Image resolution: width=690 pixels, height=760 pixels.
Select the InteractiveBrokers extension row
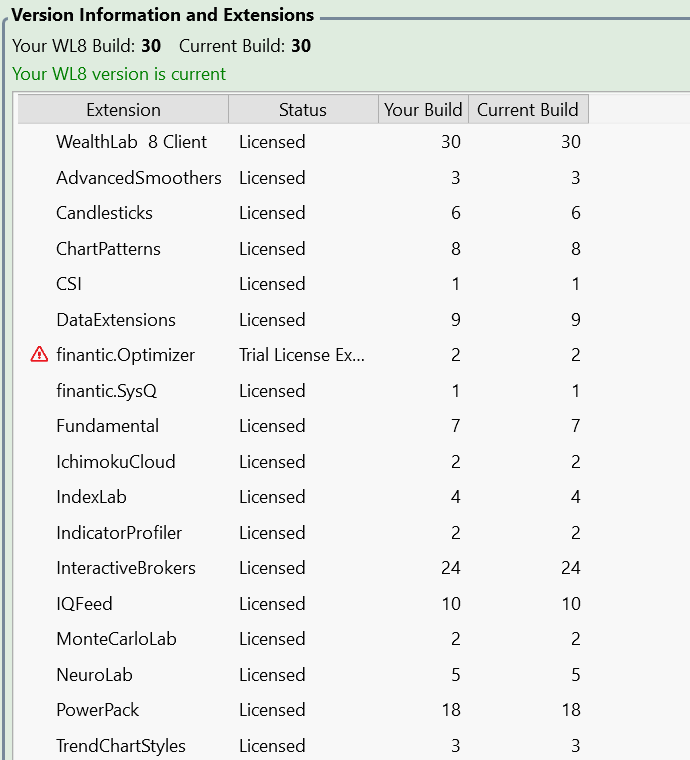coord(126,568)
